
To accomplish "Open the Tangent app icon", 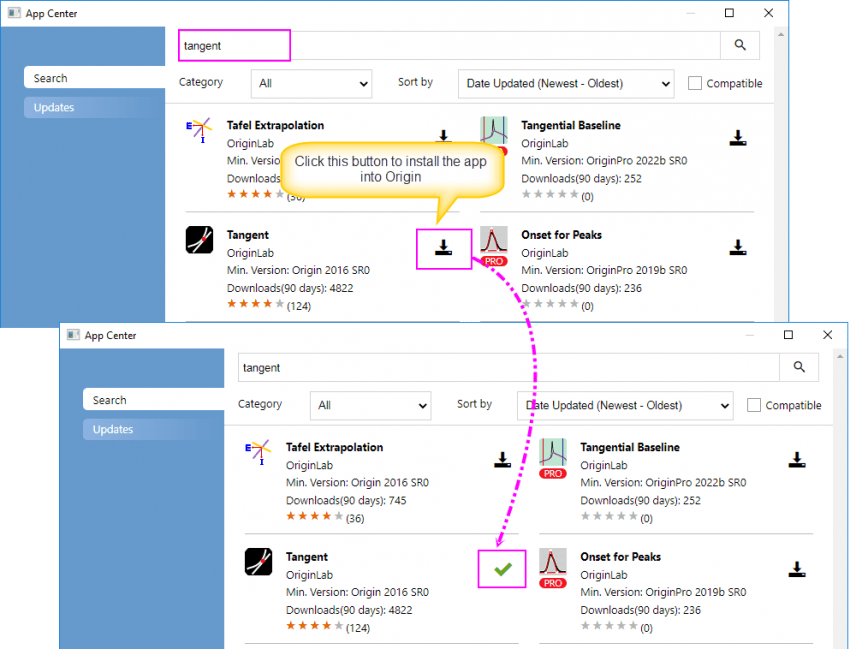I will click(198, 240).
